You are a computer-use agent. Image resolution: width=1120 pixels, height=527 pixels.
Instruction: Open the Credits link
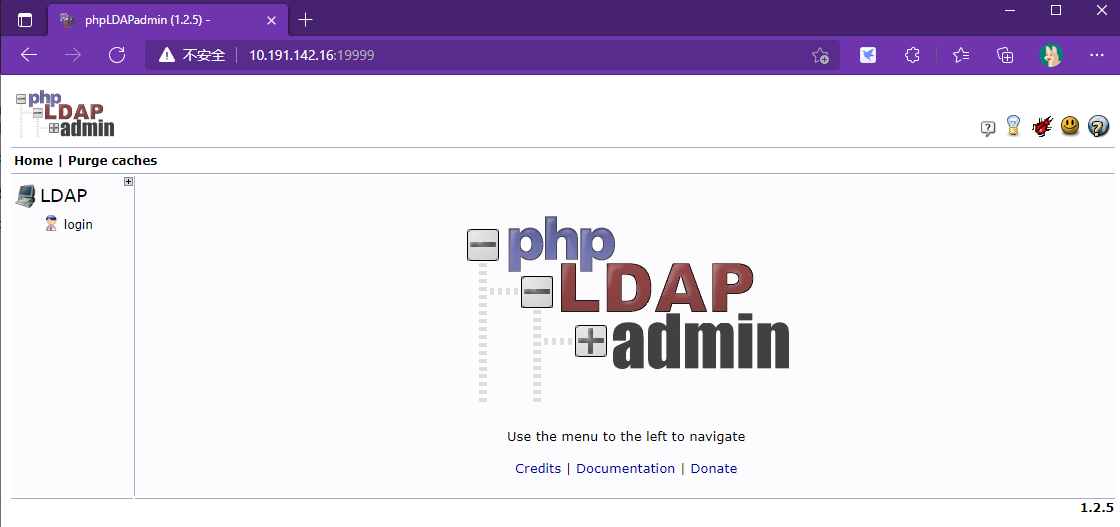tap(538, 468)
